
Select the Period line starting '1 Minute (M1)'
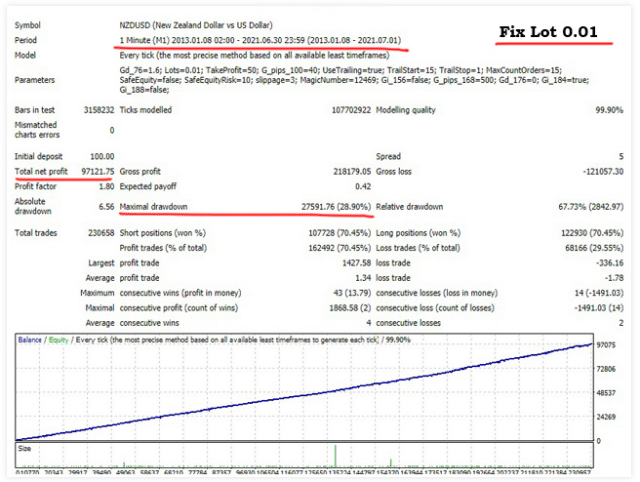260,40
